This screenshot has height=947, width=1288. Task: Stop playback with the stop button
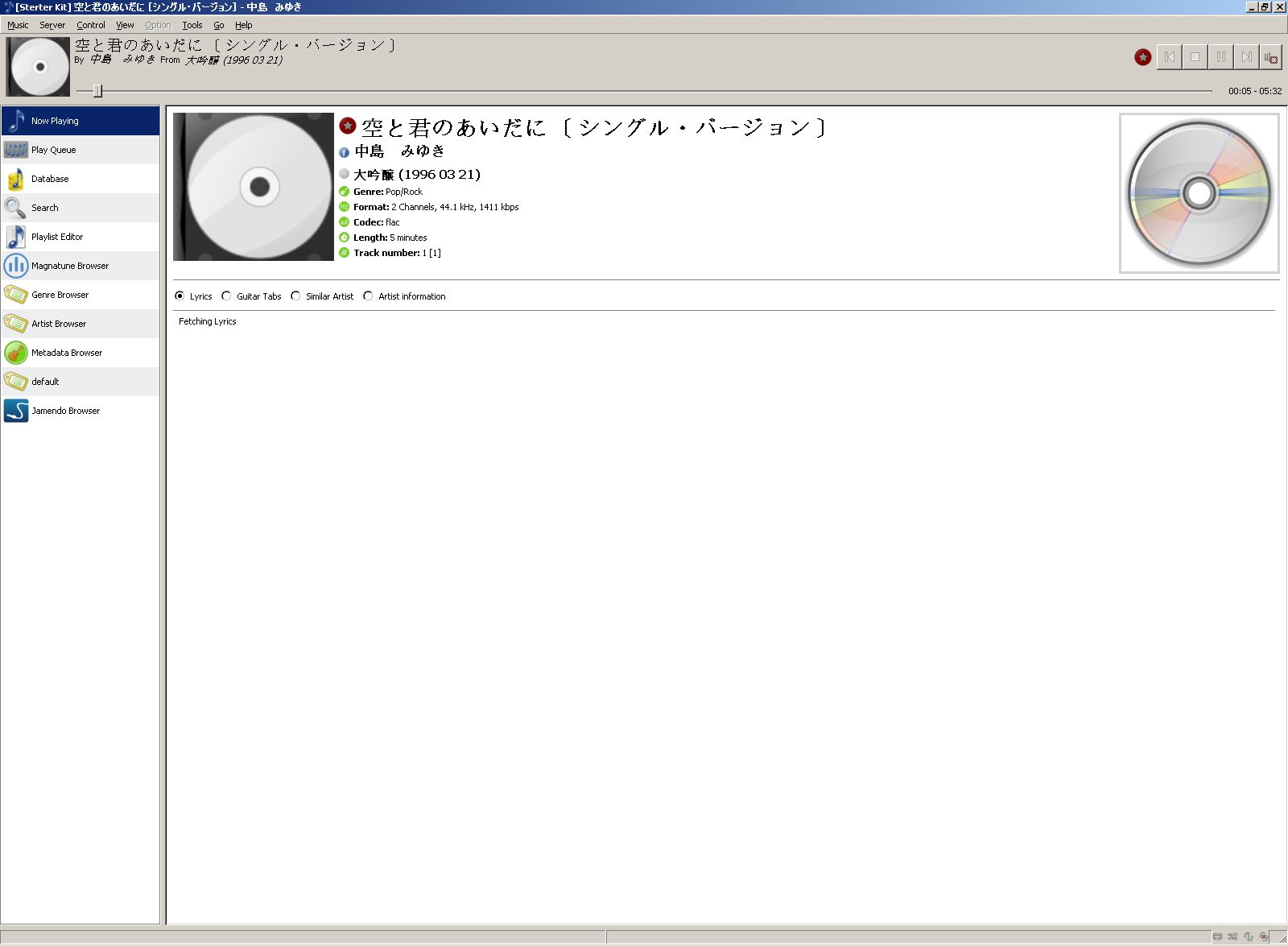point(1195,57)
